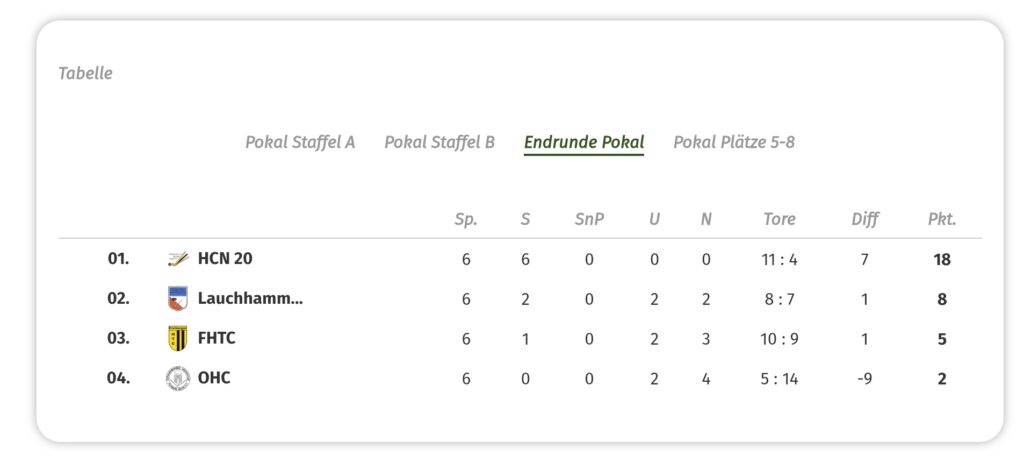The image size is (1024, 471).
Task: Click the 5 : 14 goals entry
Action: coord(779,378)
